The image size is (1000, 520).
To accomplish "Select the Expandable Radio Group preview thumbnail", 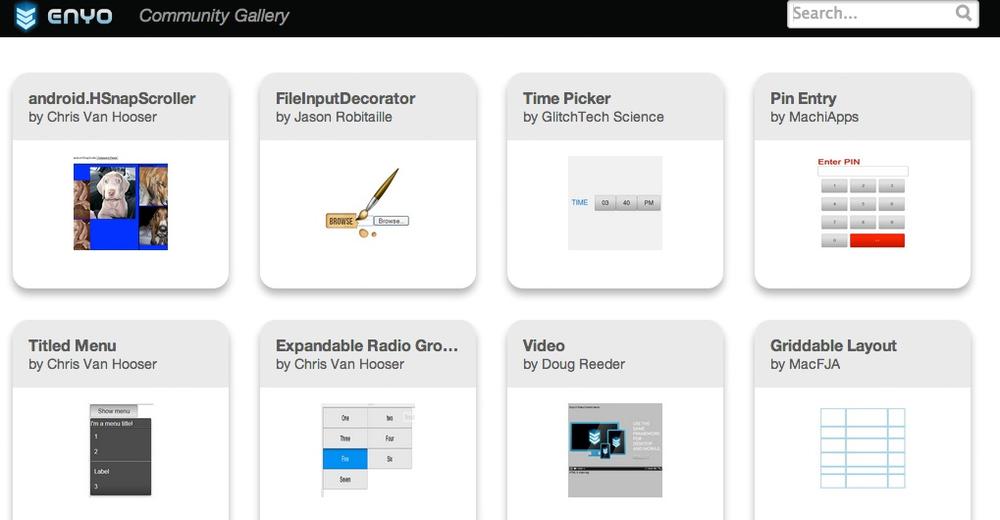I will 367,450.
